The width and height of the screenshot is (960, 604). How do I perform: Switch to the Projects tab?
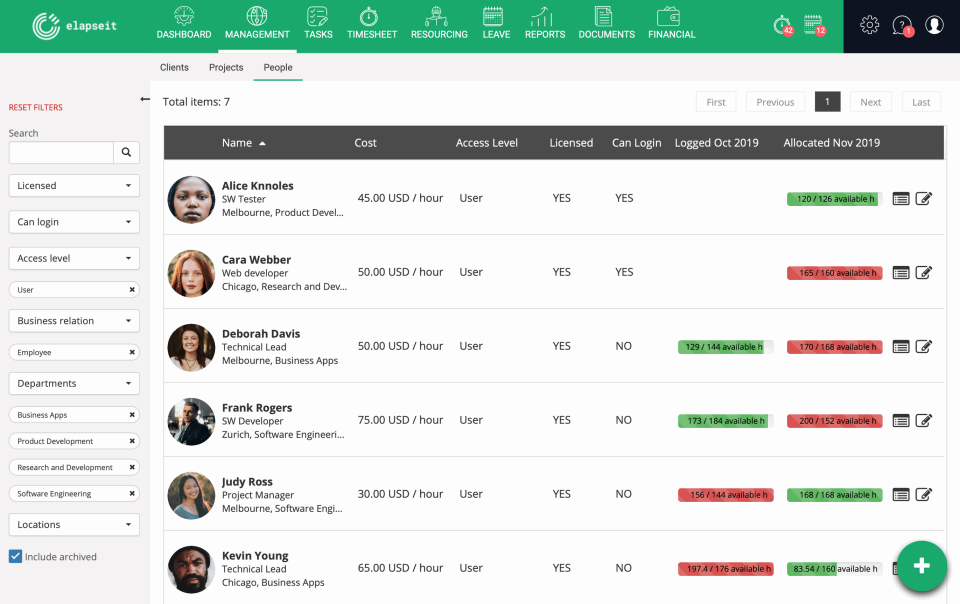[x=225, y=67]
